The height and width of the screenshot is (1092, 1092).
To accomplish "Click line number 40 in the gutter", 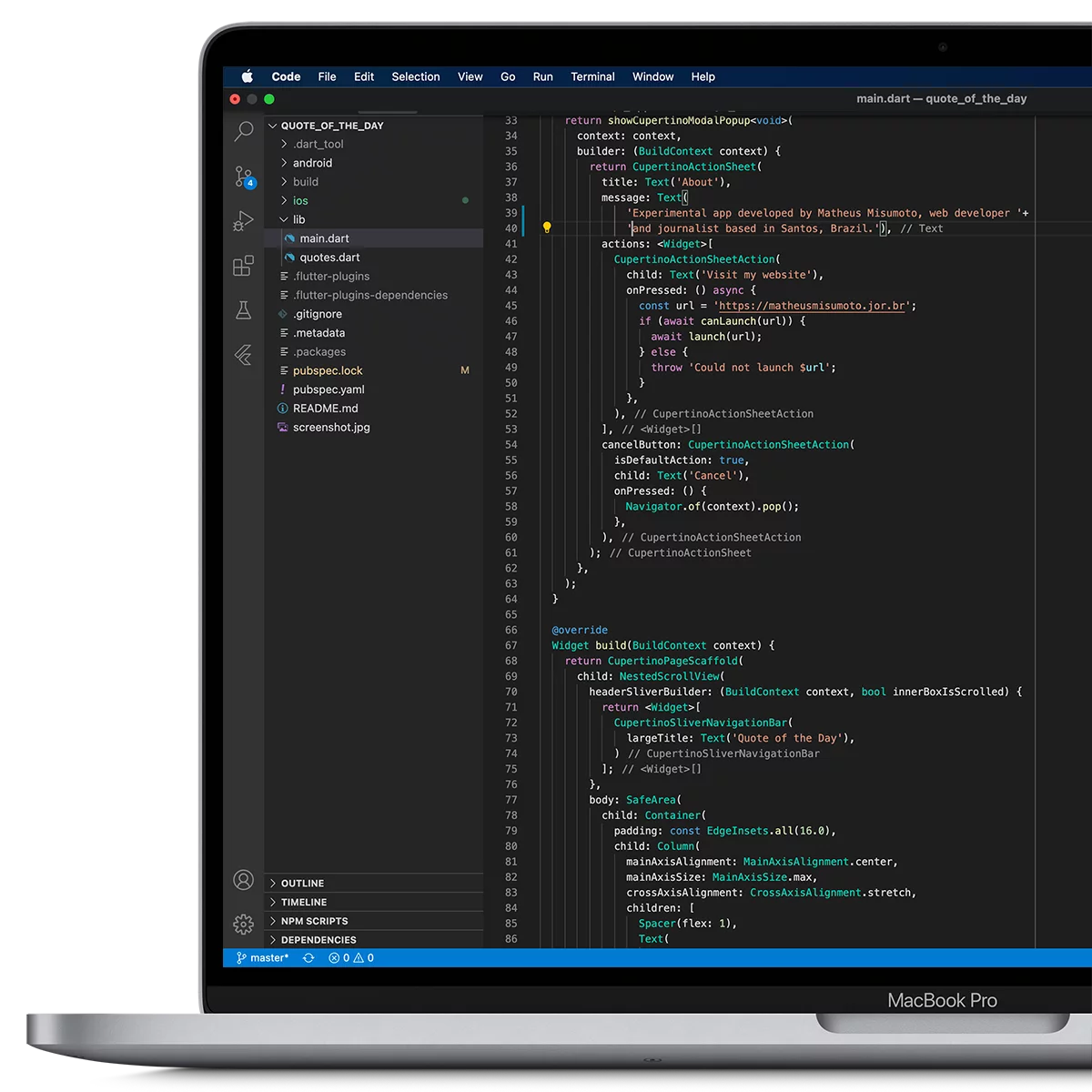I will pos(511,228).
